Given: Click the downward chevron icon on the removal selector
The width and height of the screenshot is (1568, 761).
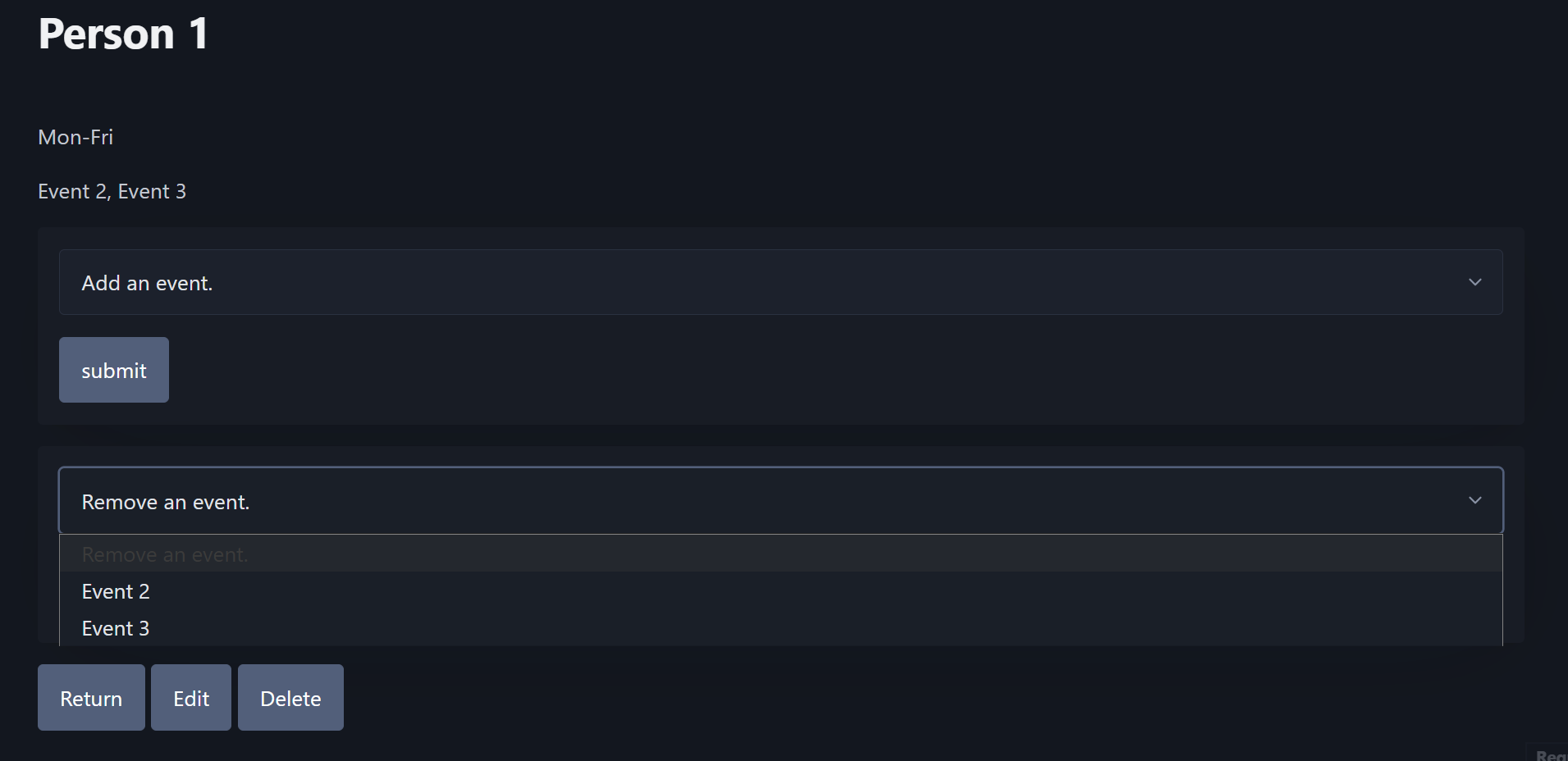Looking at the screenshot, I should pyautogui.click(x=1474, y=499).
